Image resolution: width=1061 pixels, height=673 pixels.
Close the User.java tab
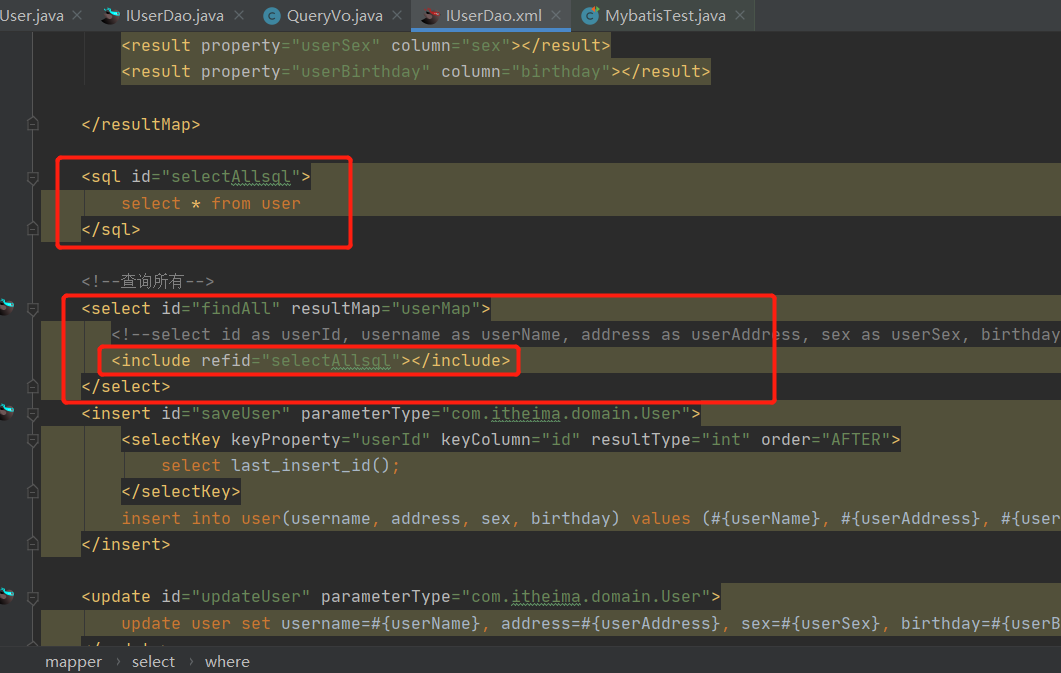tap(77, 15)
